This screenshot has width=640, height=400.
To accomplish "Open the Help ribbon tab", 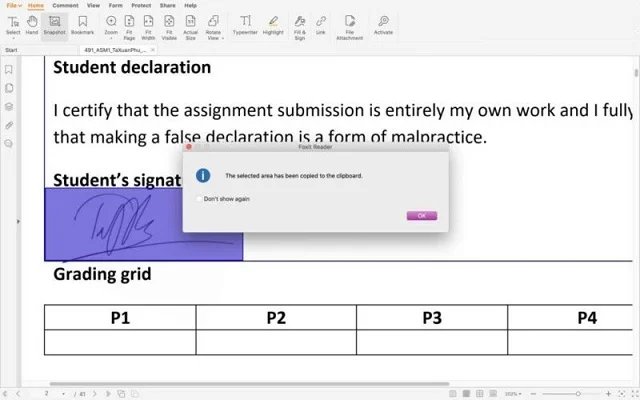I will [x=190, y=5].
